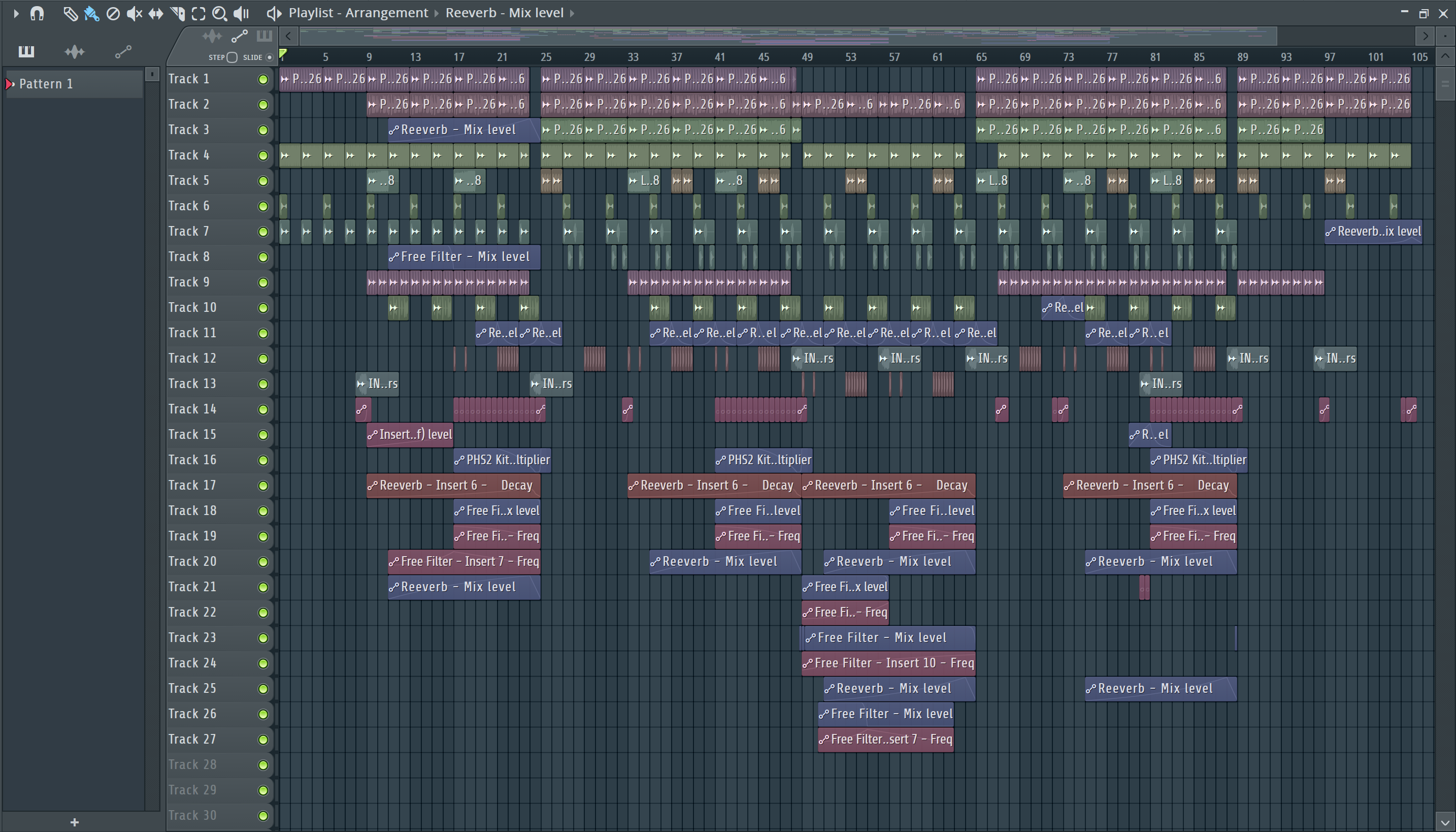Screen dimensions: 1456x832
Task: Click bar 25 on the timeline ruler
Action: tap(546, 57)
